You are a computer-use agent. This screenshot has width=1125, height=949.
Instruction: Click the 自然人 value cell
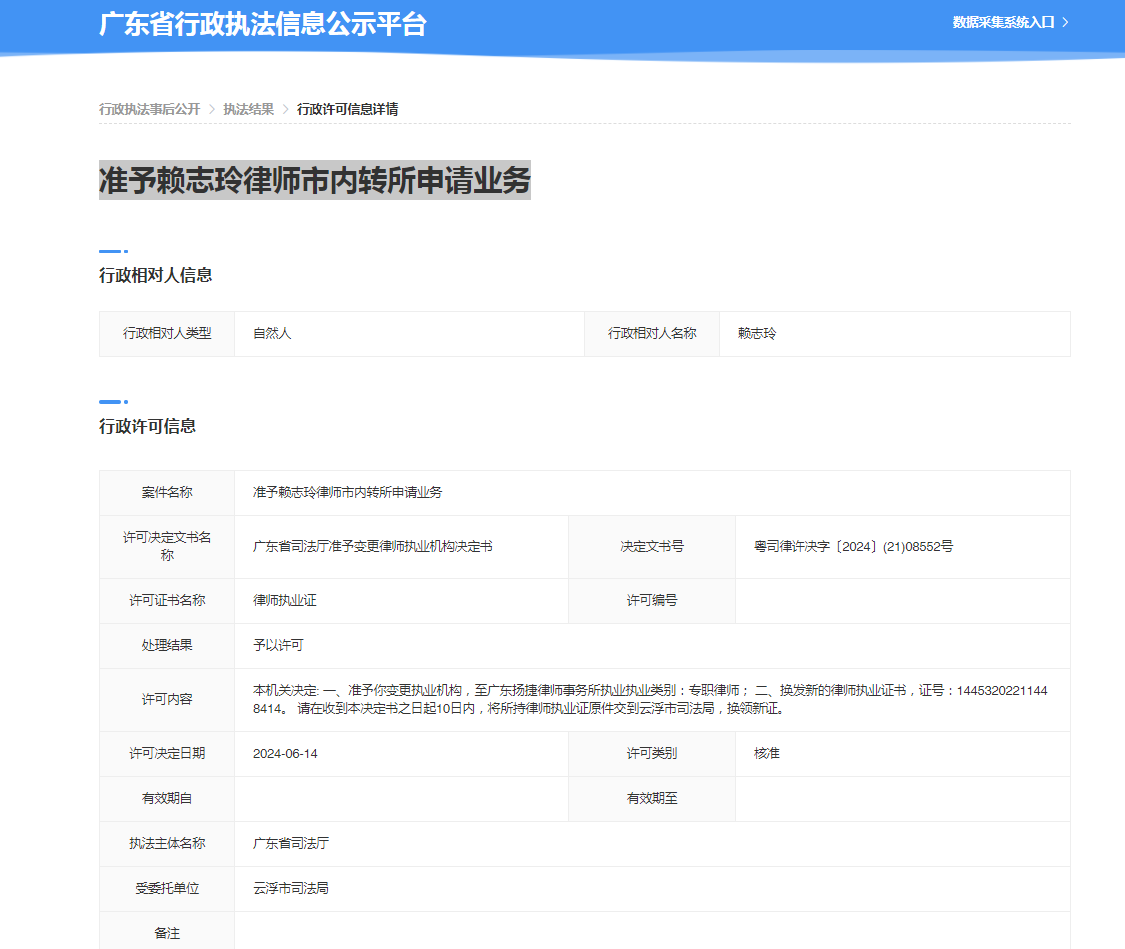point(272,333)
